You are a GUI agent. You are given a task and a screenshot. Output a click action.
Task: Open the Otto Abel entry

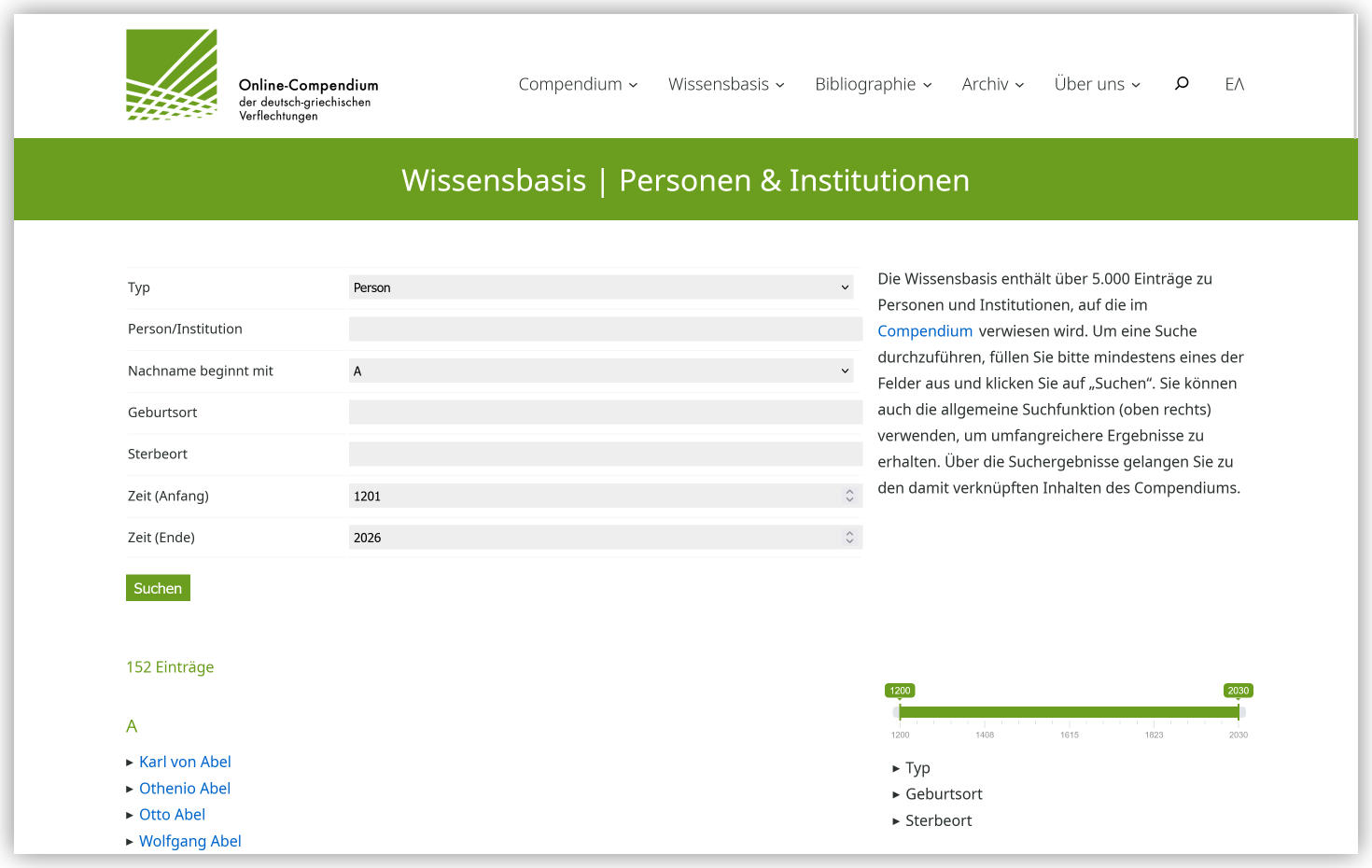172,815
